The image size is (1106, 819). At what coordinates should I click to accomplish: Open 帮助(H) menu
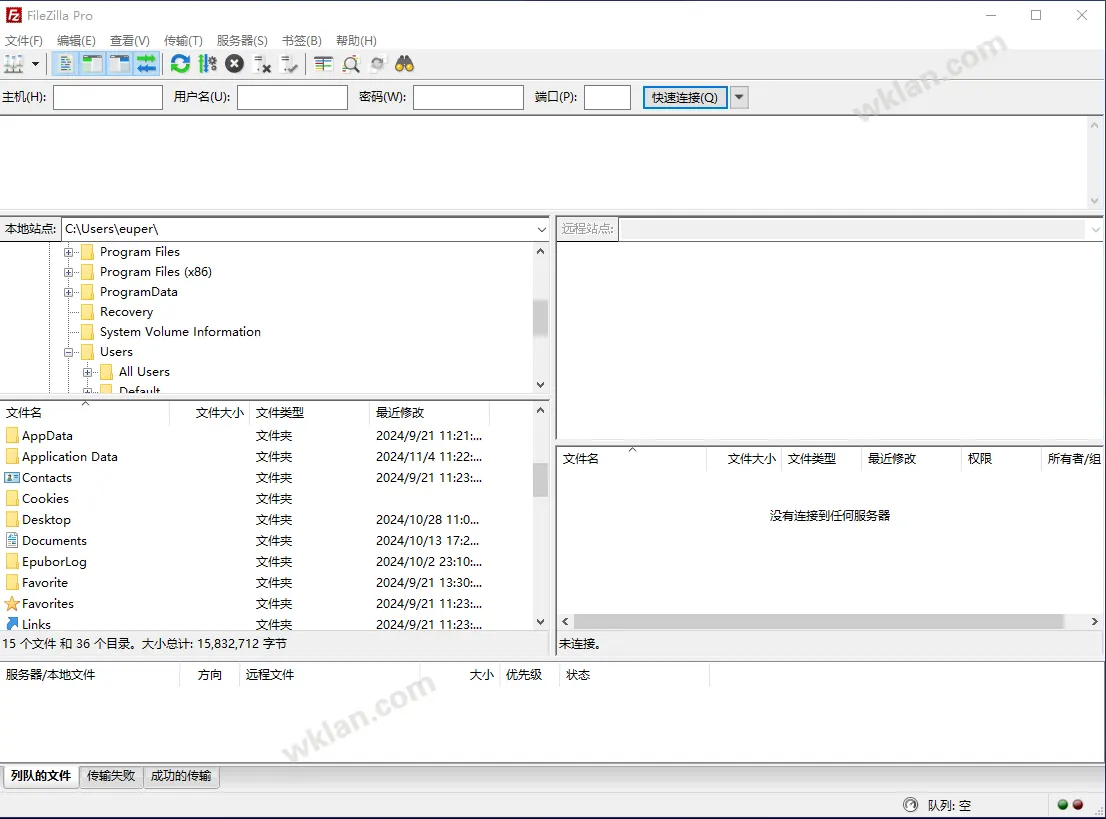tap(356, 40)
